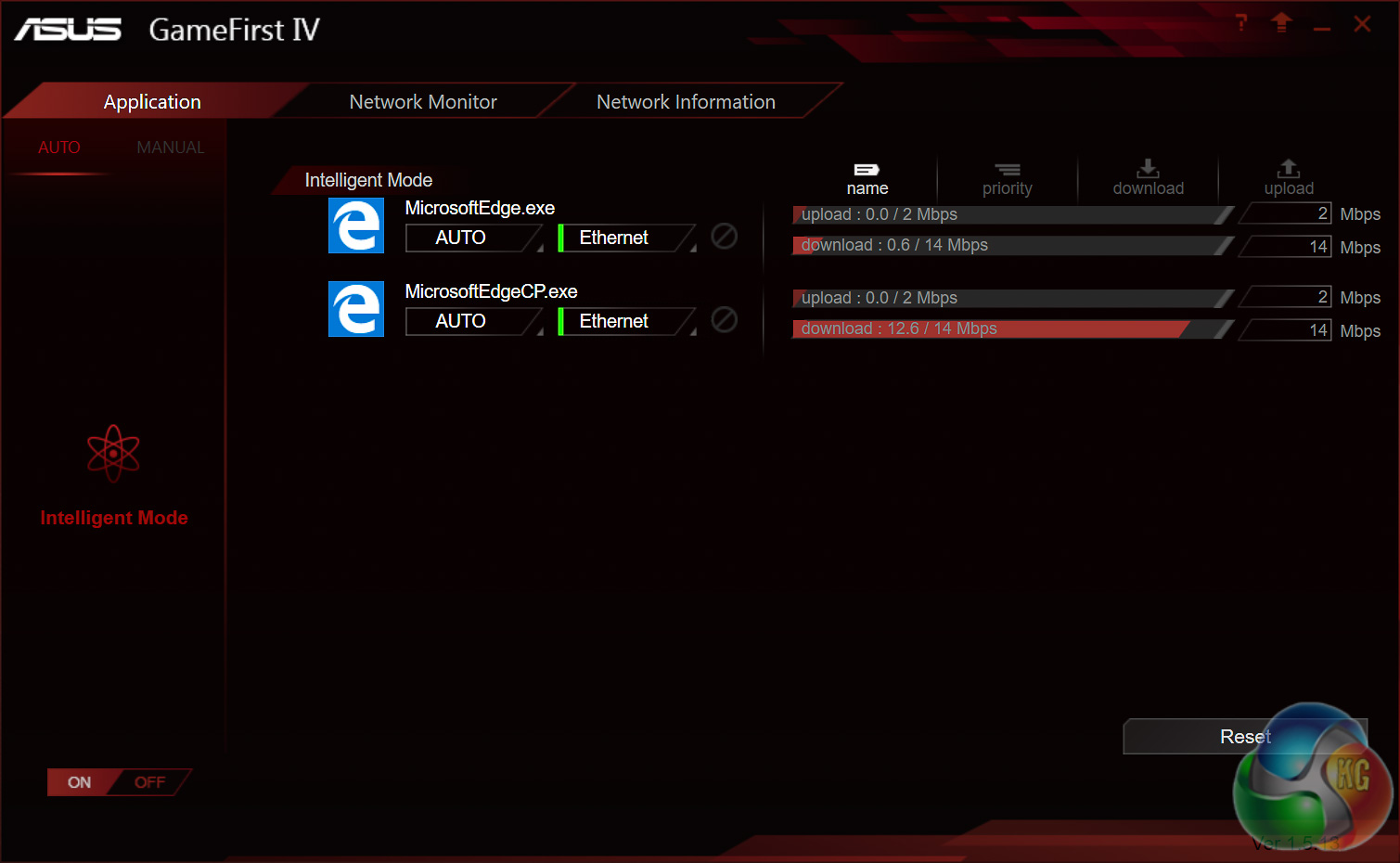The image size is (1400, 863).
Task: Click the upload arrow icon in title bar
Action: tap(1281, 23)
